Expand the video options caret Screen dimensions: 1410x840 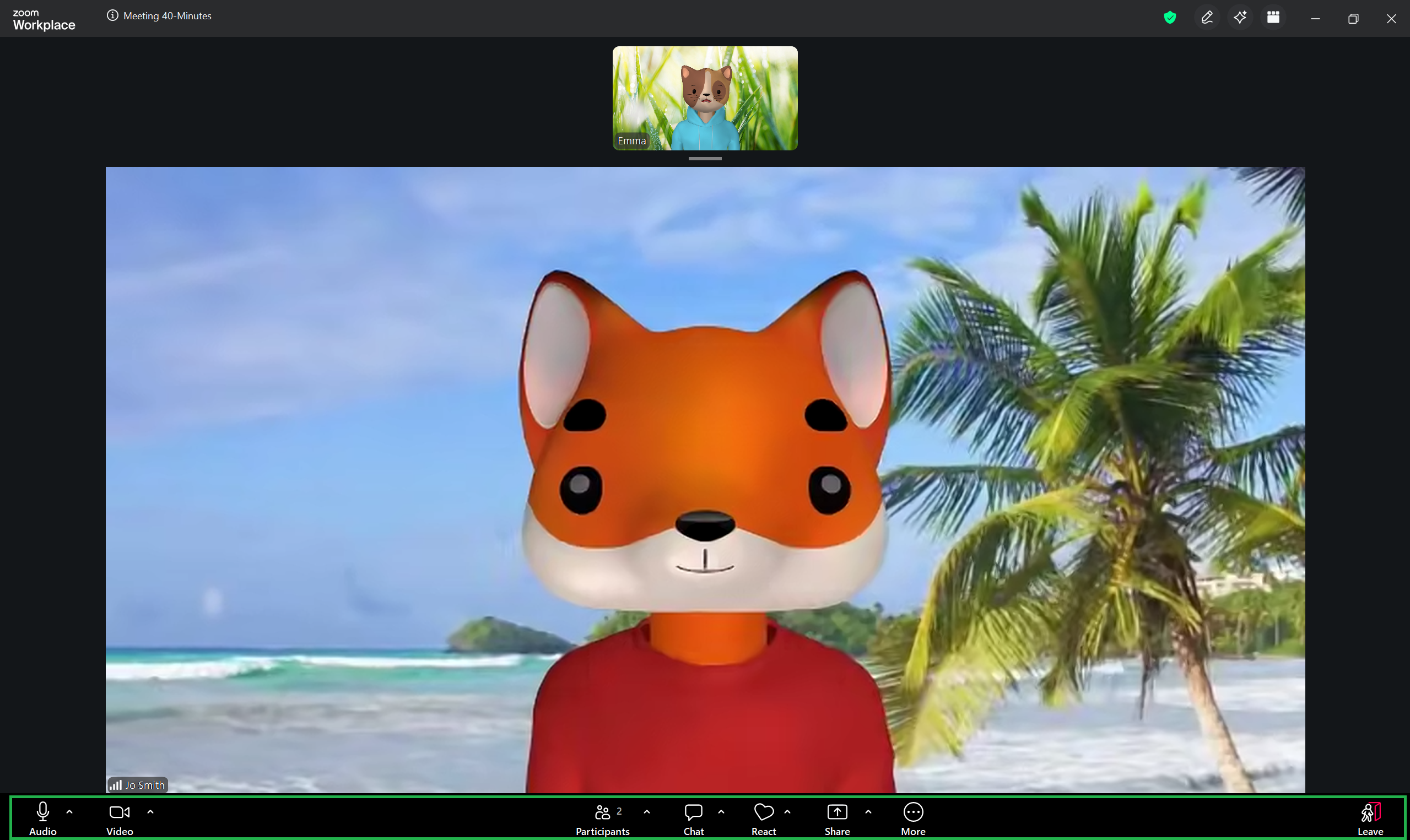pos(150,812)
